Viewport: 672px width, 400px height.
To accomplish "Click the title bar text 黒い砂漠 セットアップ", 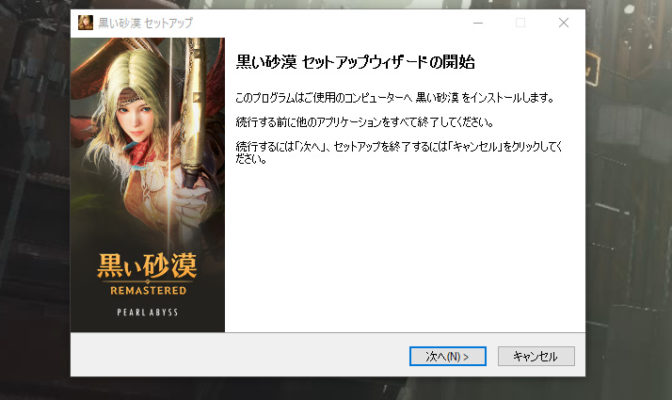I will 145,23.
